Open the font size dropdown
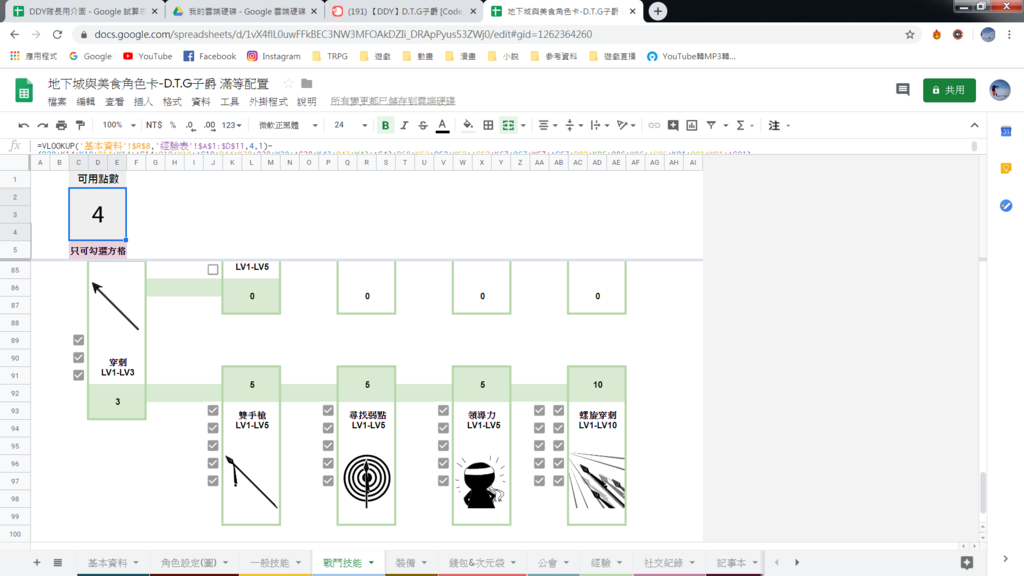 tap(350, 125)
